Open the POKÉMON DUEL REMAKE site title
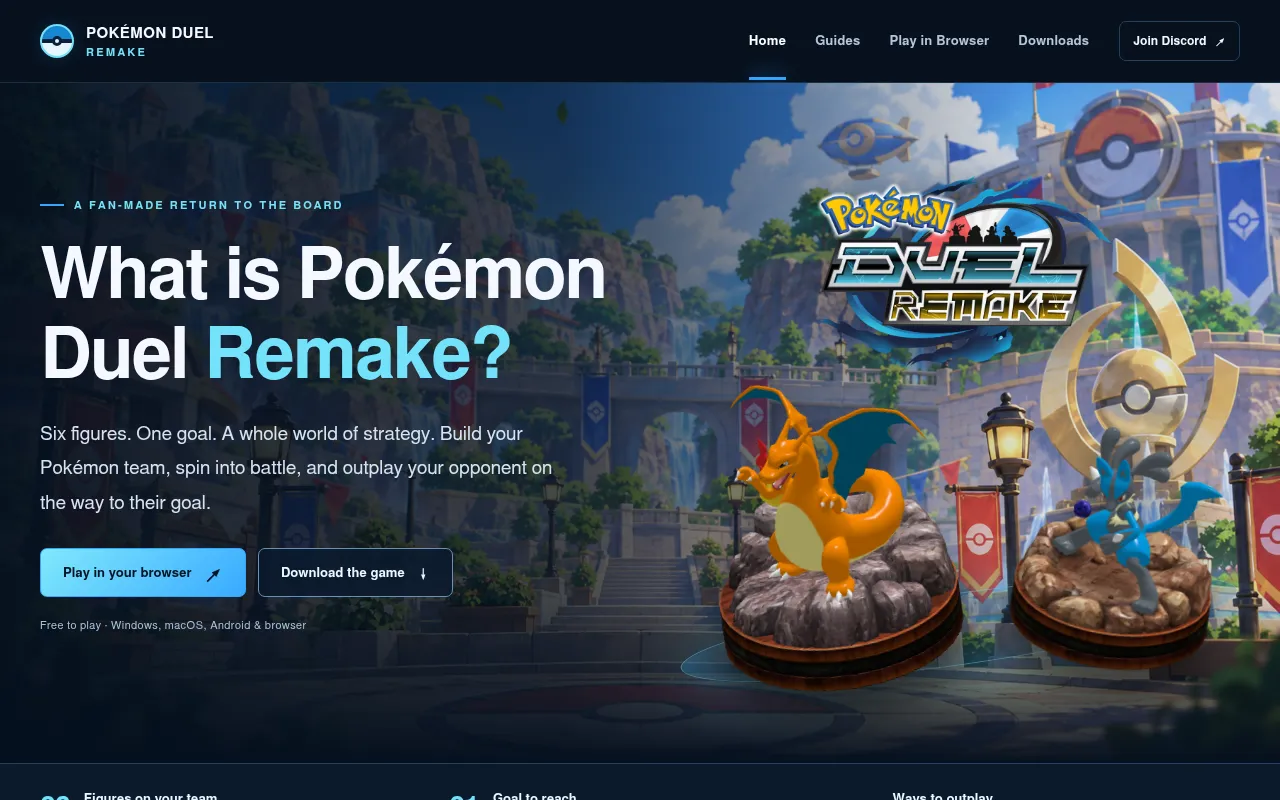This screenshot has height=800, width=1280. pyautogui.click(x=150, y=41)
